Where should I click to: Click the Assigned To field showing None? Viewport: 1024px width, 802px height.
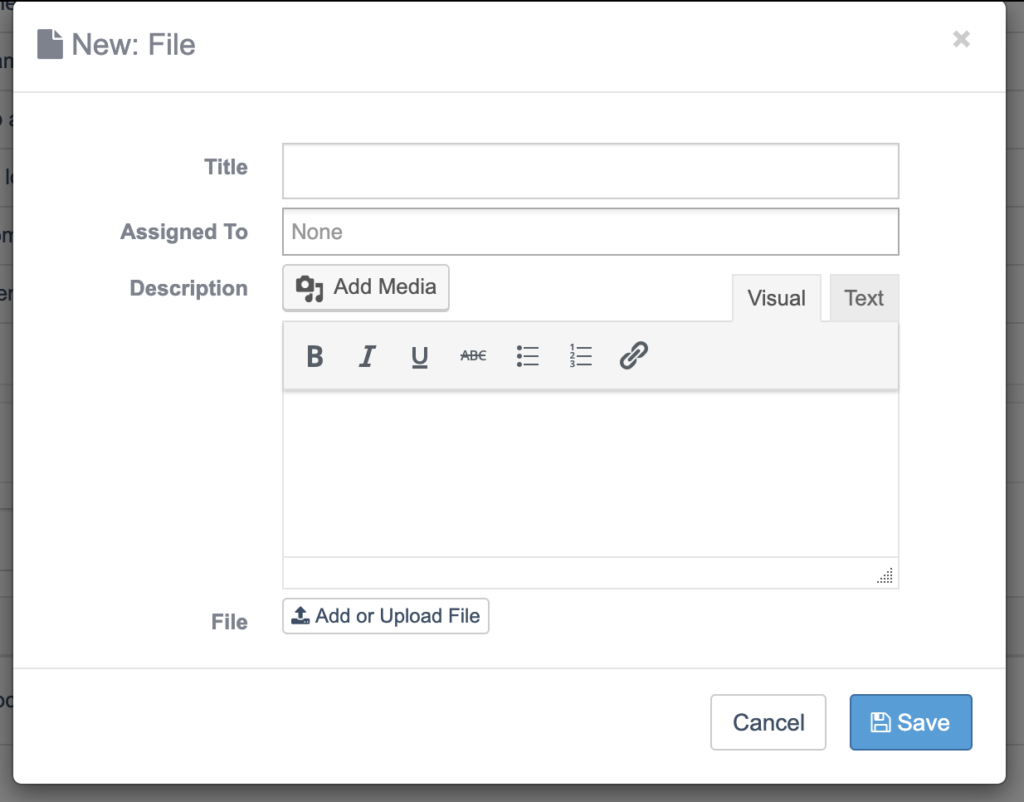coord(590,231)
